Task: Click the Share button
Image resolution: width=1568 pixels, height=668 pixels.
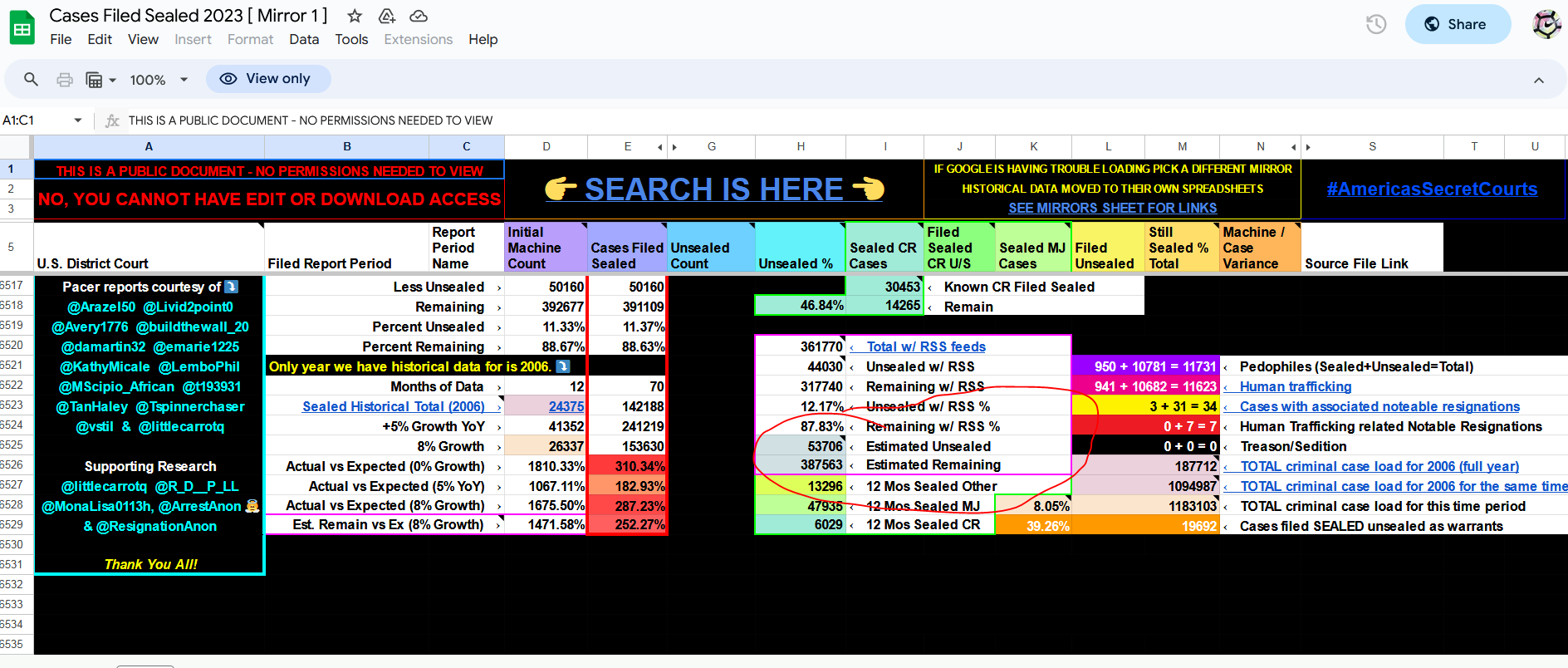Action: [1458, 24]
